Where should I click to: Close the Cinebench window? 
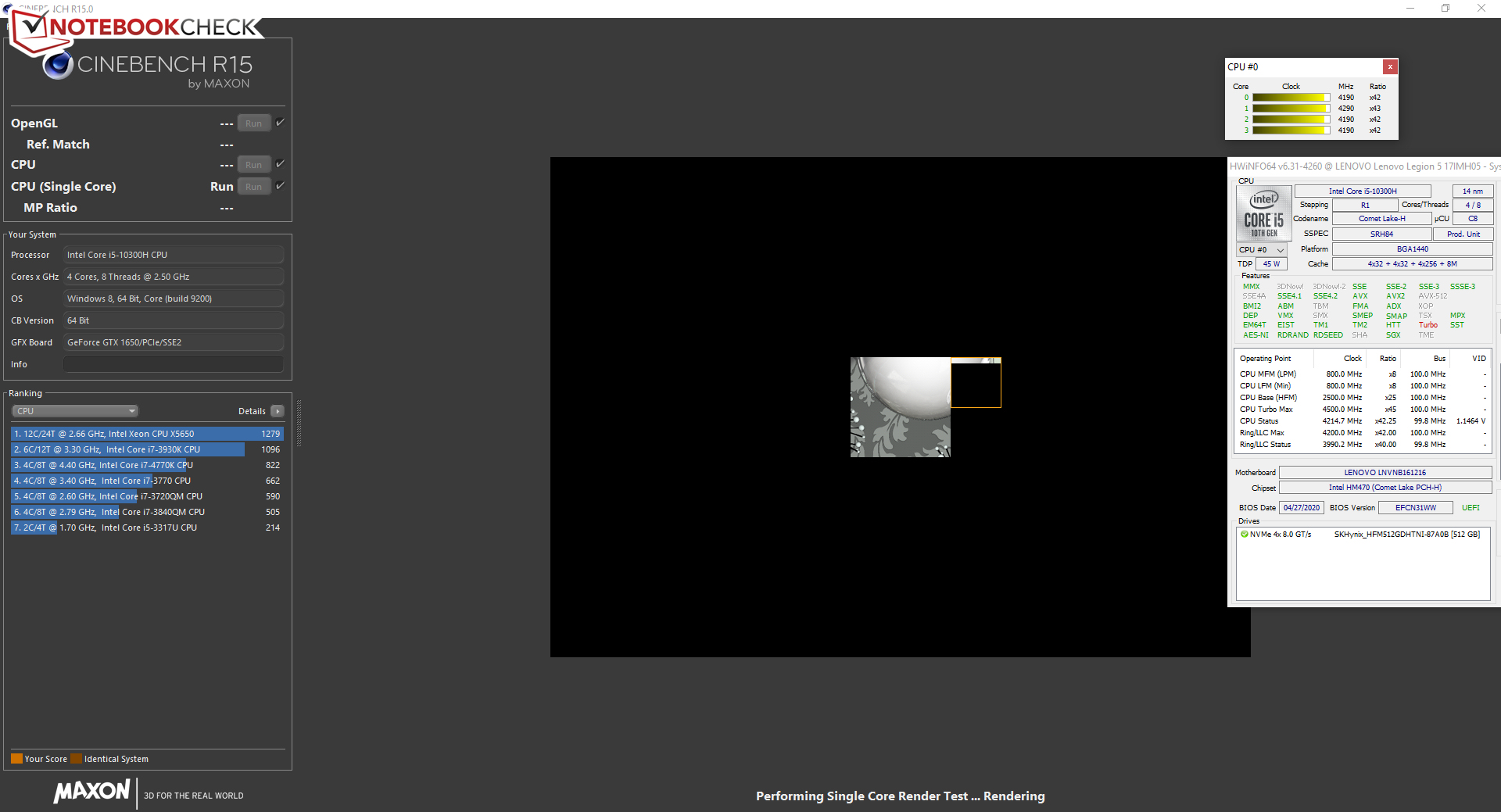pyautogui.click(x=1481, y=9)
